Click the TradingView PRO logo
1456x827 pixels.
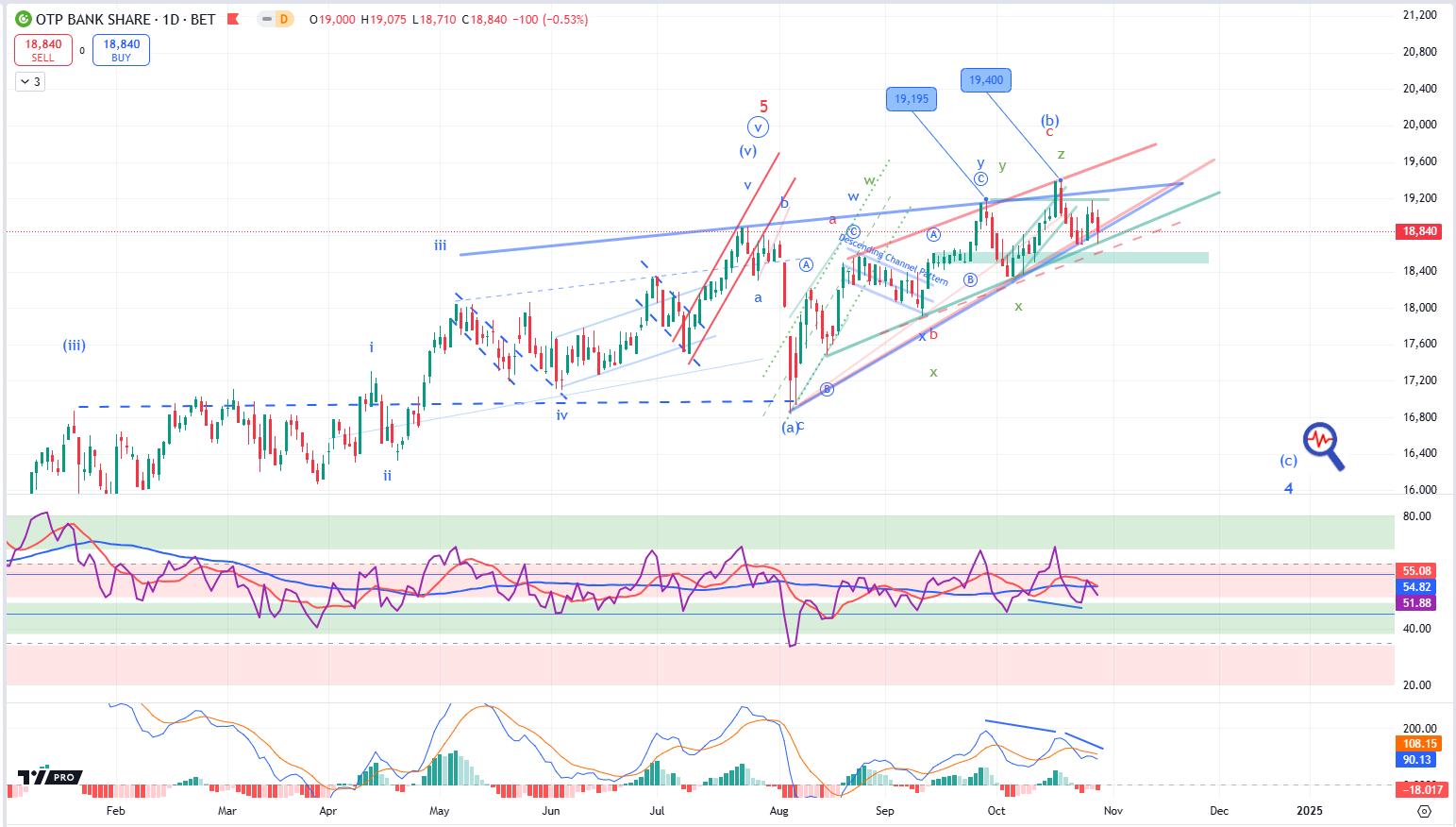point(50,777)
